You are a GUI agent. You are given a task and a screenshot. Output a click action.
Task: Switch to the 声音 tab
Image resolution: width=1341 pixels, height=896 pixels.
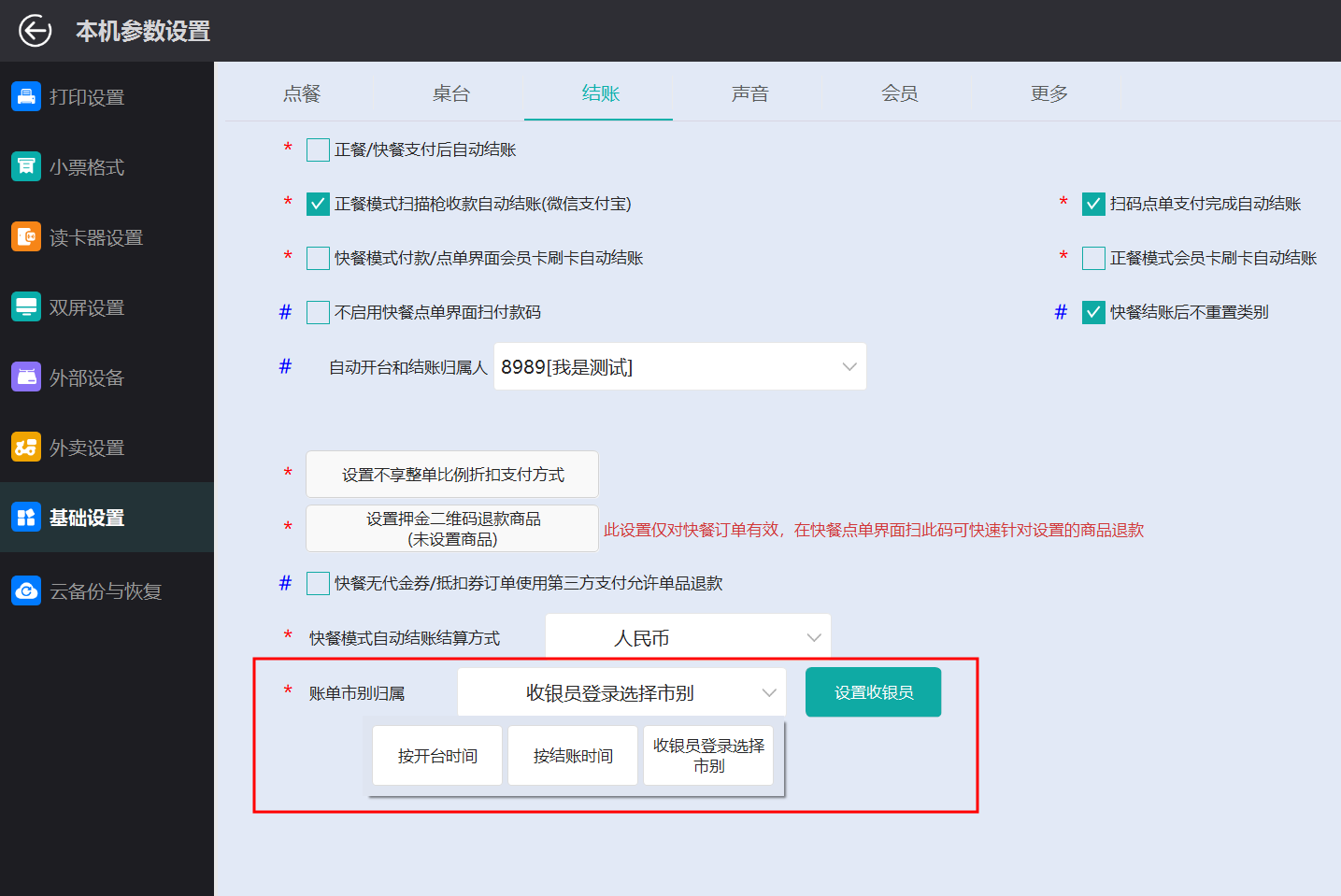pyautogui.click(x=749, y=93)
